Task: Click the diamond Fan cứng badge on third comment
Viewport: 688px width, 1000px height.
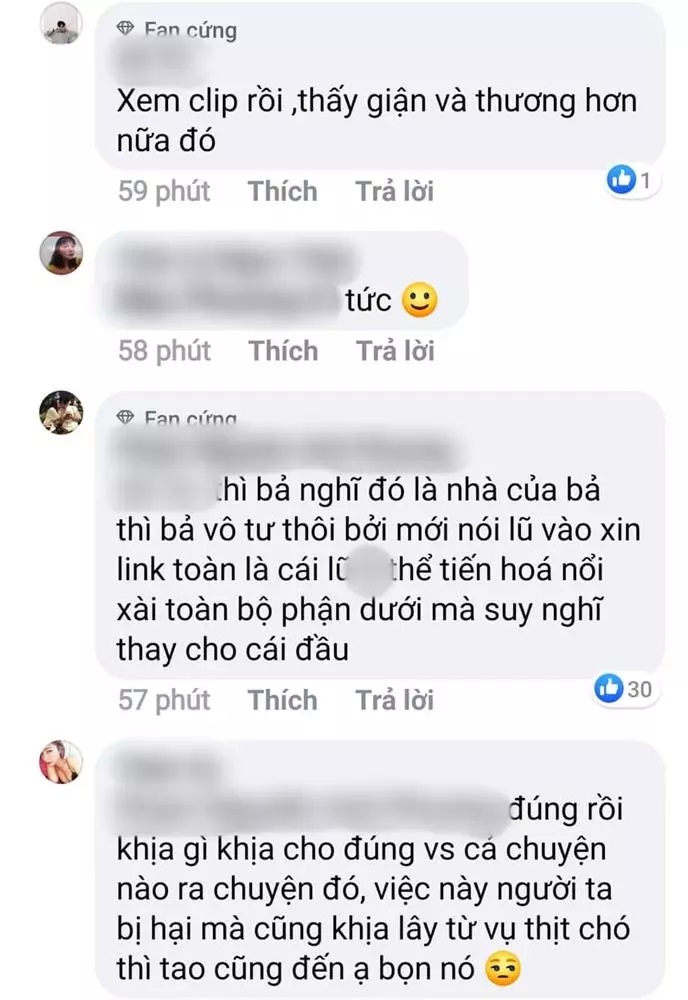Action: pyautogui.click(x=177, y=418)
